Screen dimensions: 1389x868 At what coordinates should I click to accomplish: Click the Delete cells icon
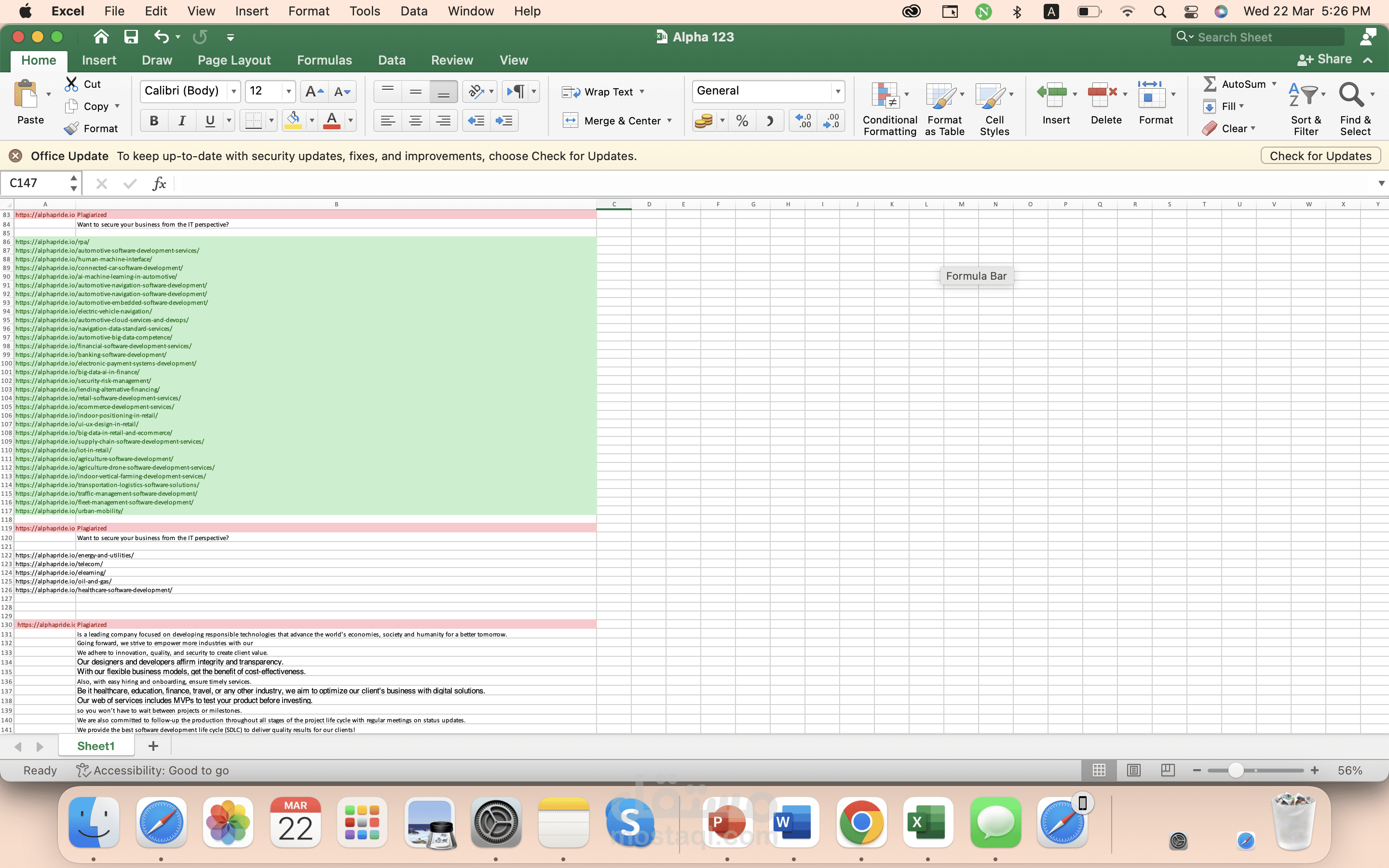click(1102, 95)
